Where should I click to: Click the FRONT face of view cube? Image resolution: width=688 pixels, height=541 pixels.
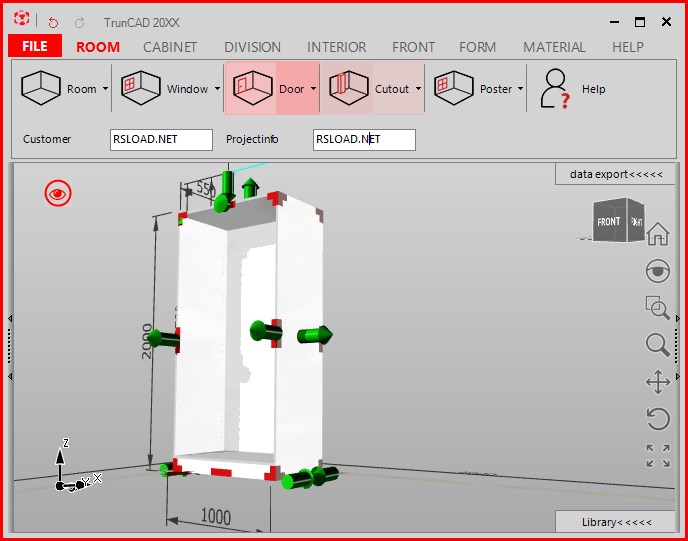608,222
